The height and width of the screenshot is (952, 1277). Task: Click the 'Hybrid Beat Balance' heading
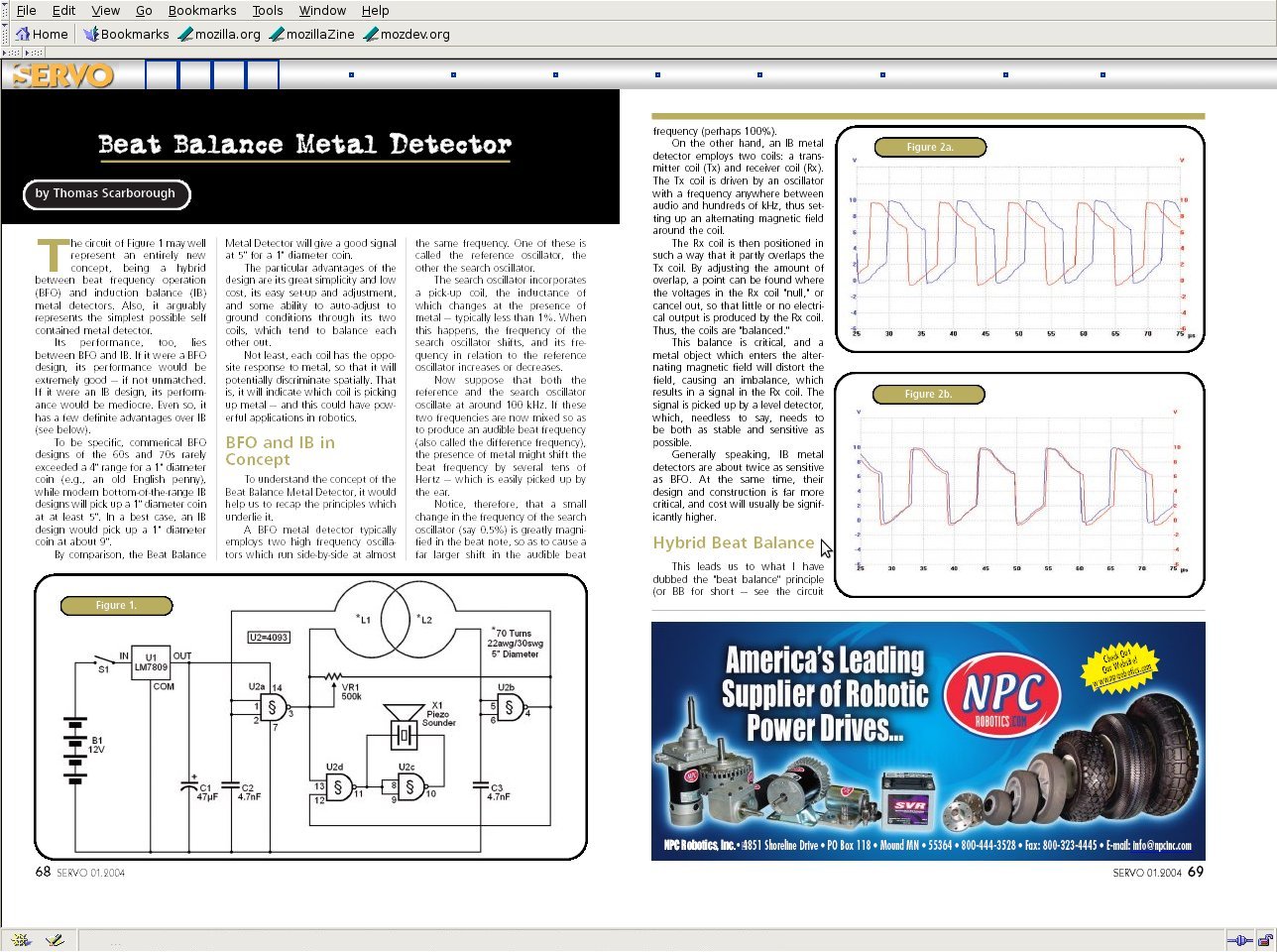click(x=734, y=542)
